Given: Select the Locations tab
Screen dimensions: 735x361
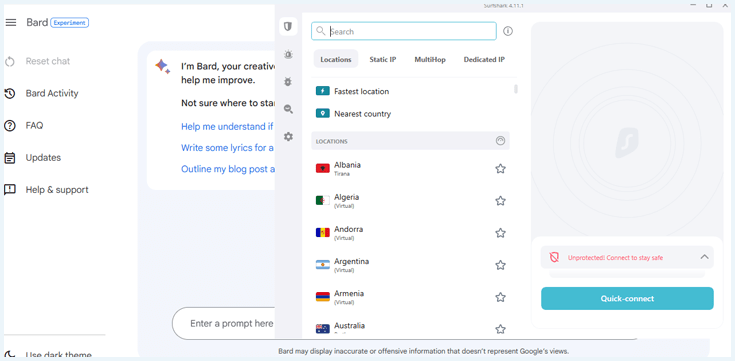Looking at the screenshot, I should [336, 60].
